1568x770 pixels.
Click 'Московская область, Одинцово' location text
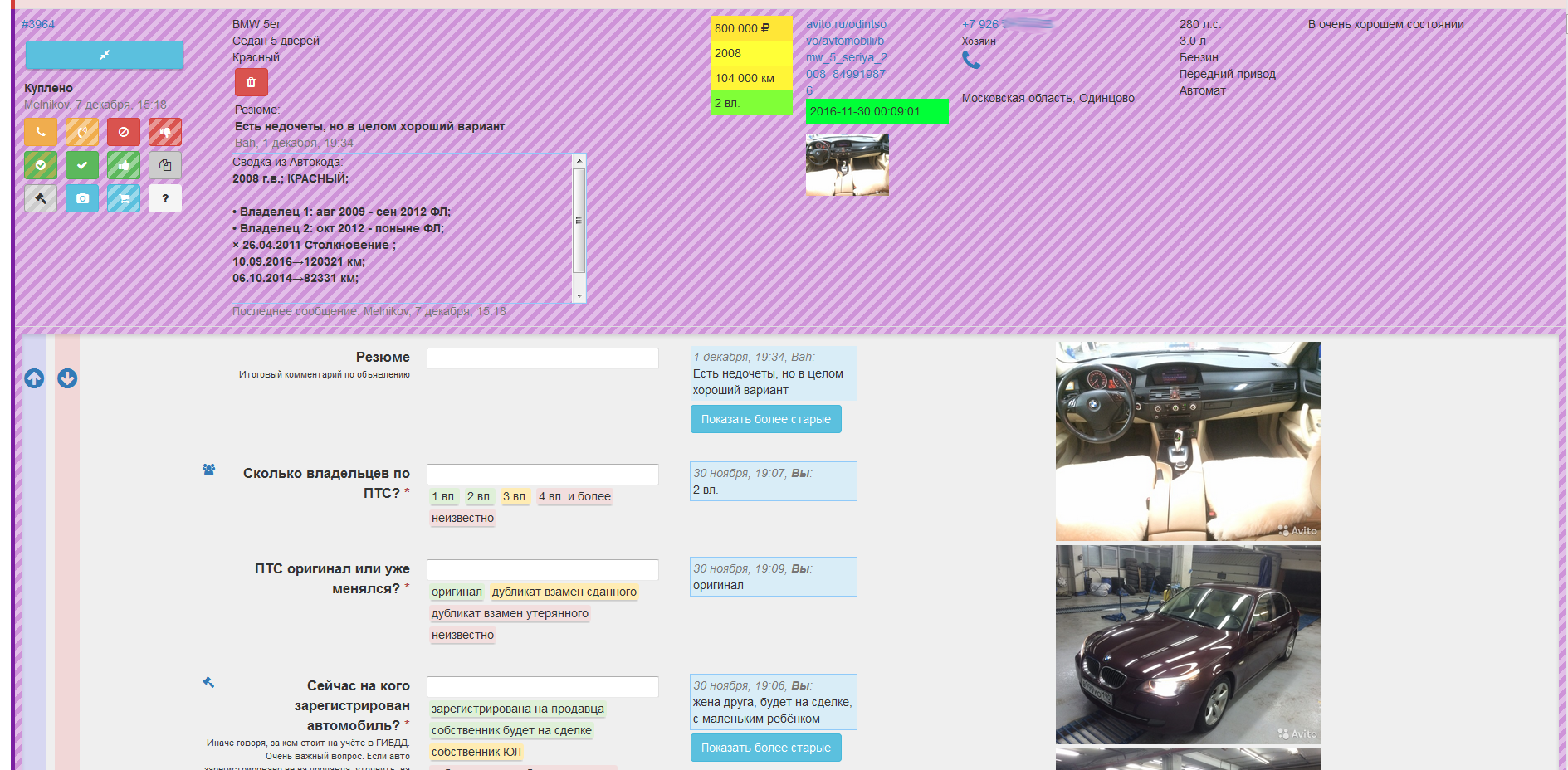tap(1048, 98)
